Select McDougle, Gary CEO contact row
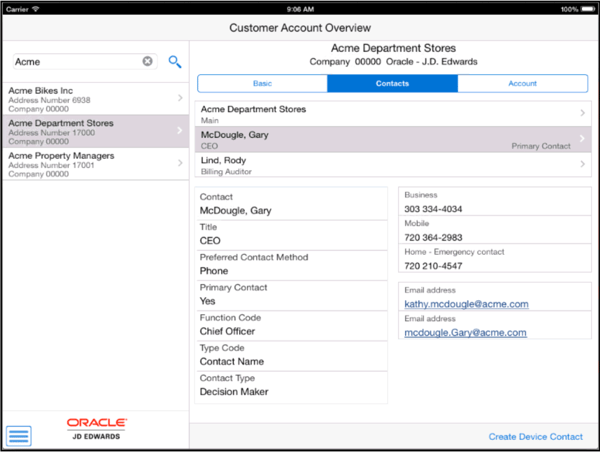 pos(393,140)
